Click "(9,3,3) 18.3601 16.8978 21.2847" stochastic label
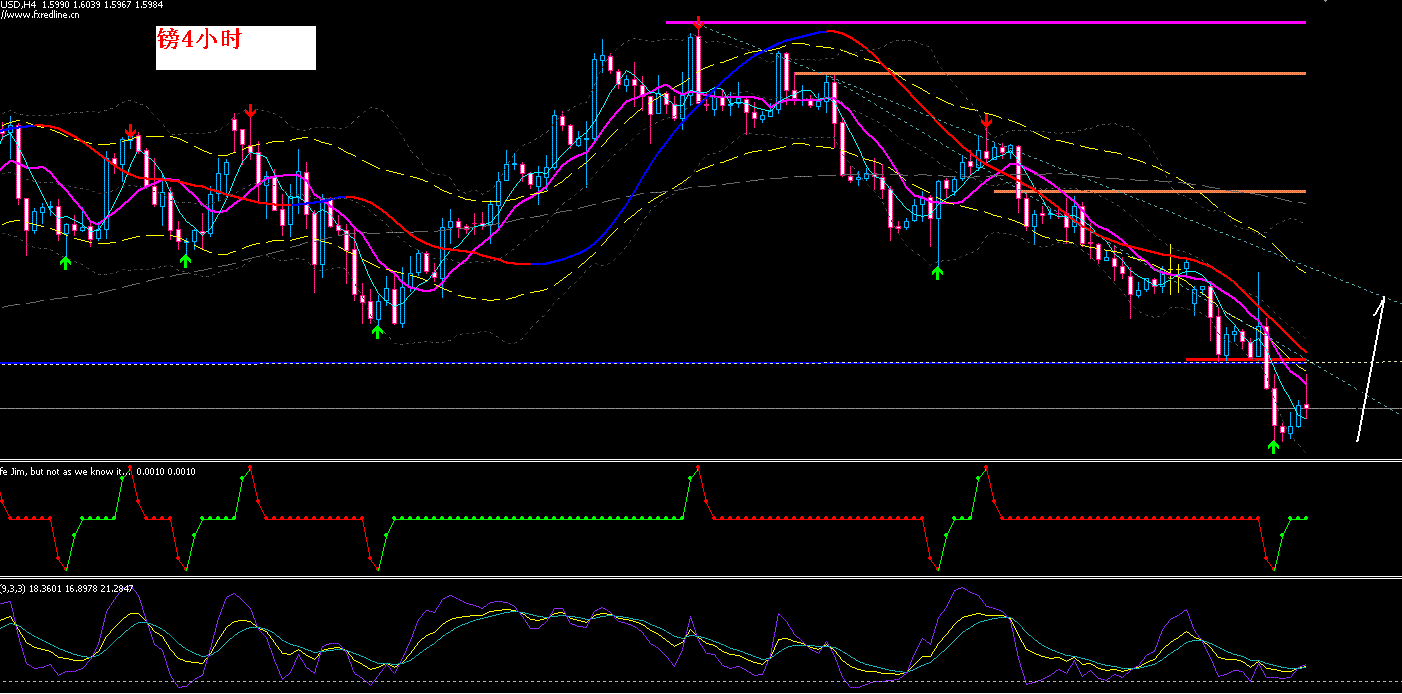The image size is (1402, 694). pos(67,588)
